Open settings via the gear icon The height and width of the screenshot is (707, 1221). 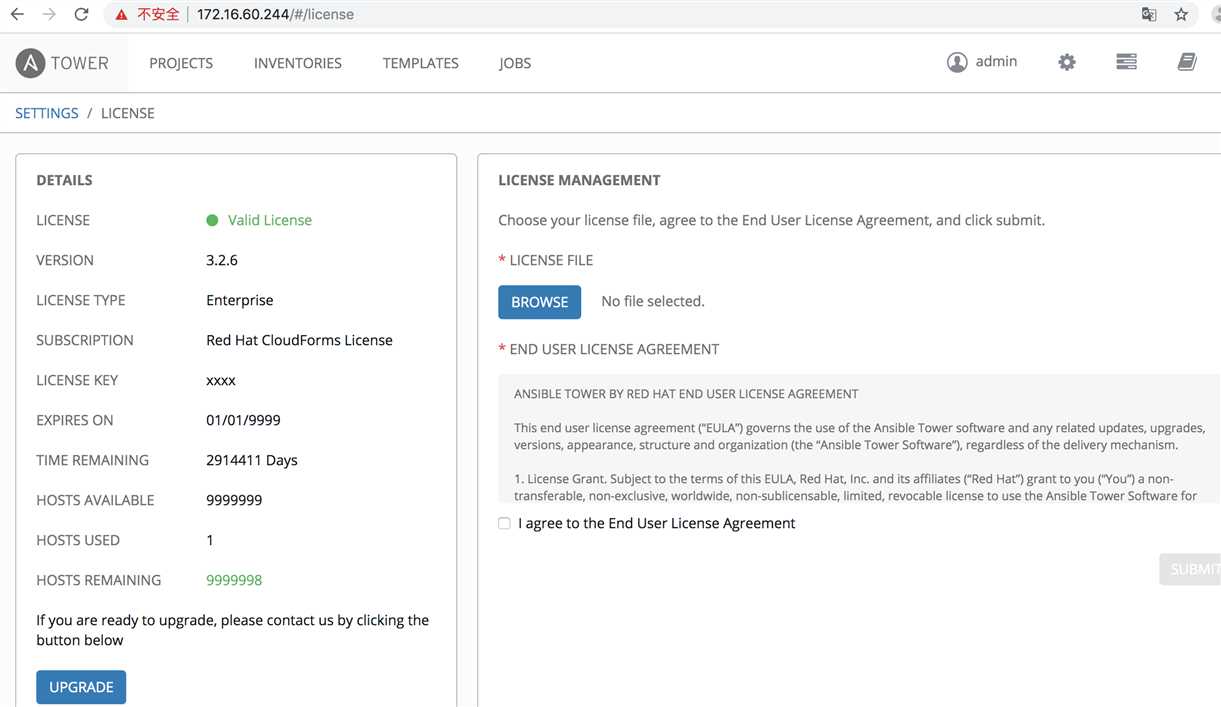point(1067,62)
